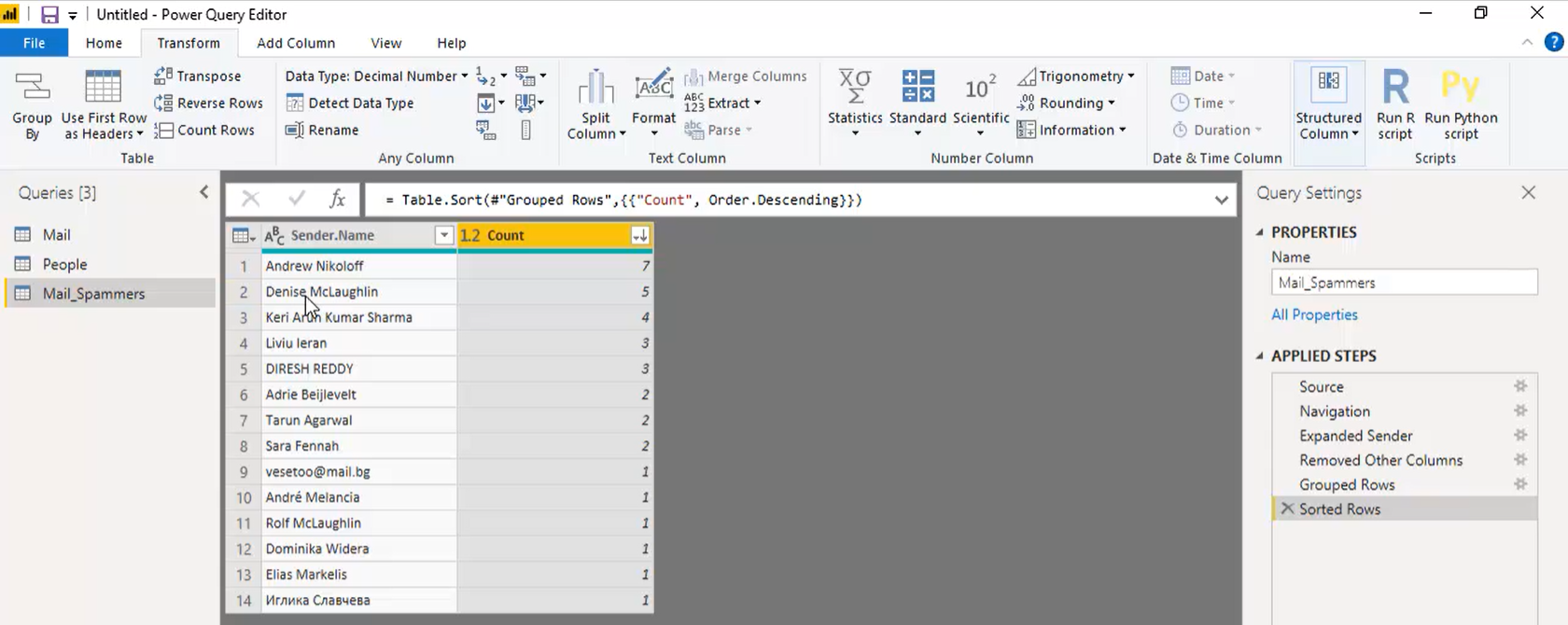Open the Scientific operations icon
Image resolution: width=1568 pixels, height=625 pixels.
point(980,87)
